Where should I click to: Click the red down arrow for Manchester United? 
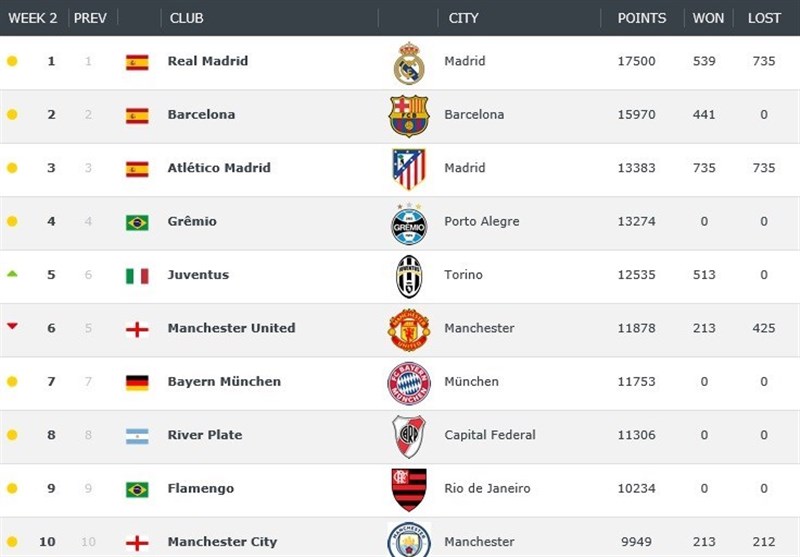[x=12, y=326]
